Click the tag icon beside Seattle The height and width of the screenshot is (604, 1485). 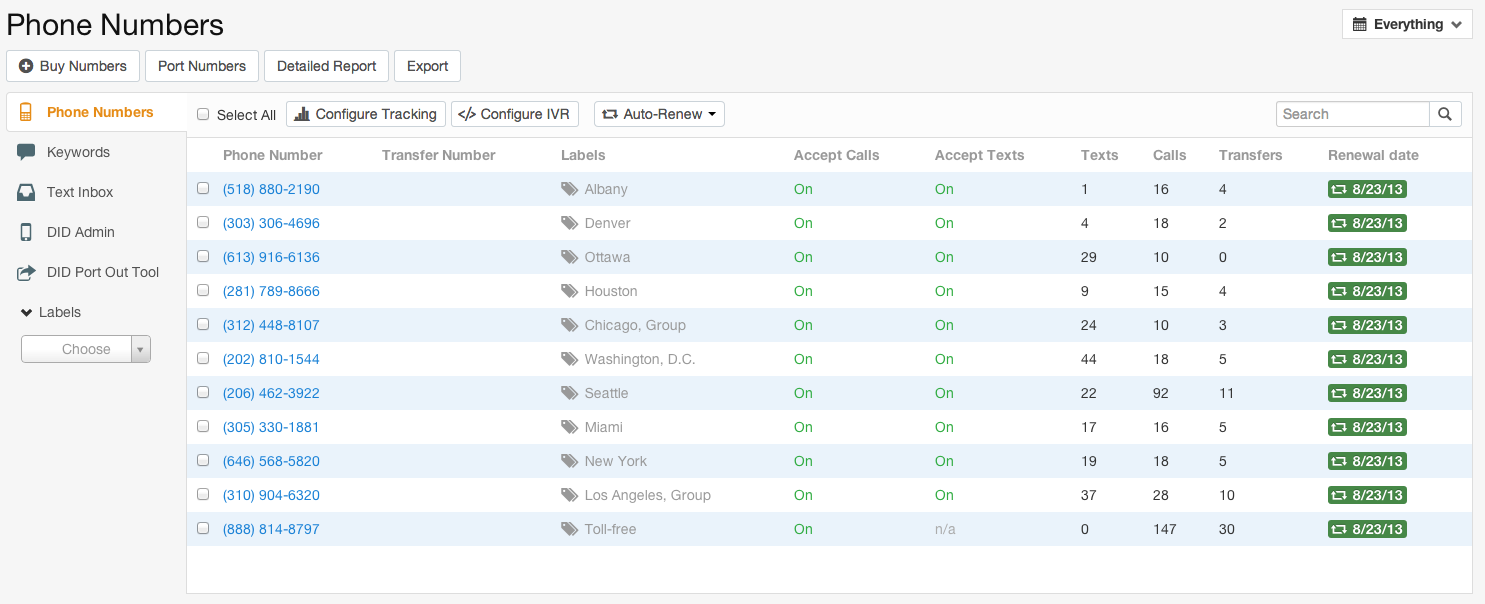[569, 393]
